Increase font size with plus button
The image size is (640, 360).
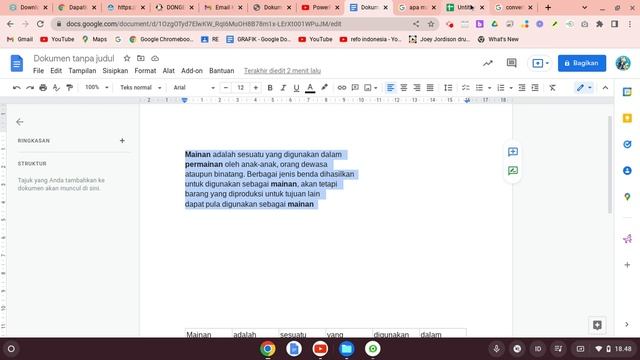coord(256,87)
